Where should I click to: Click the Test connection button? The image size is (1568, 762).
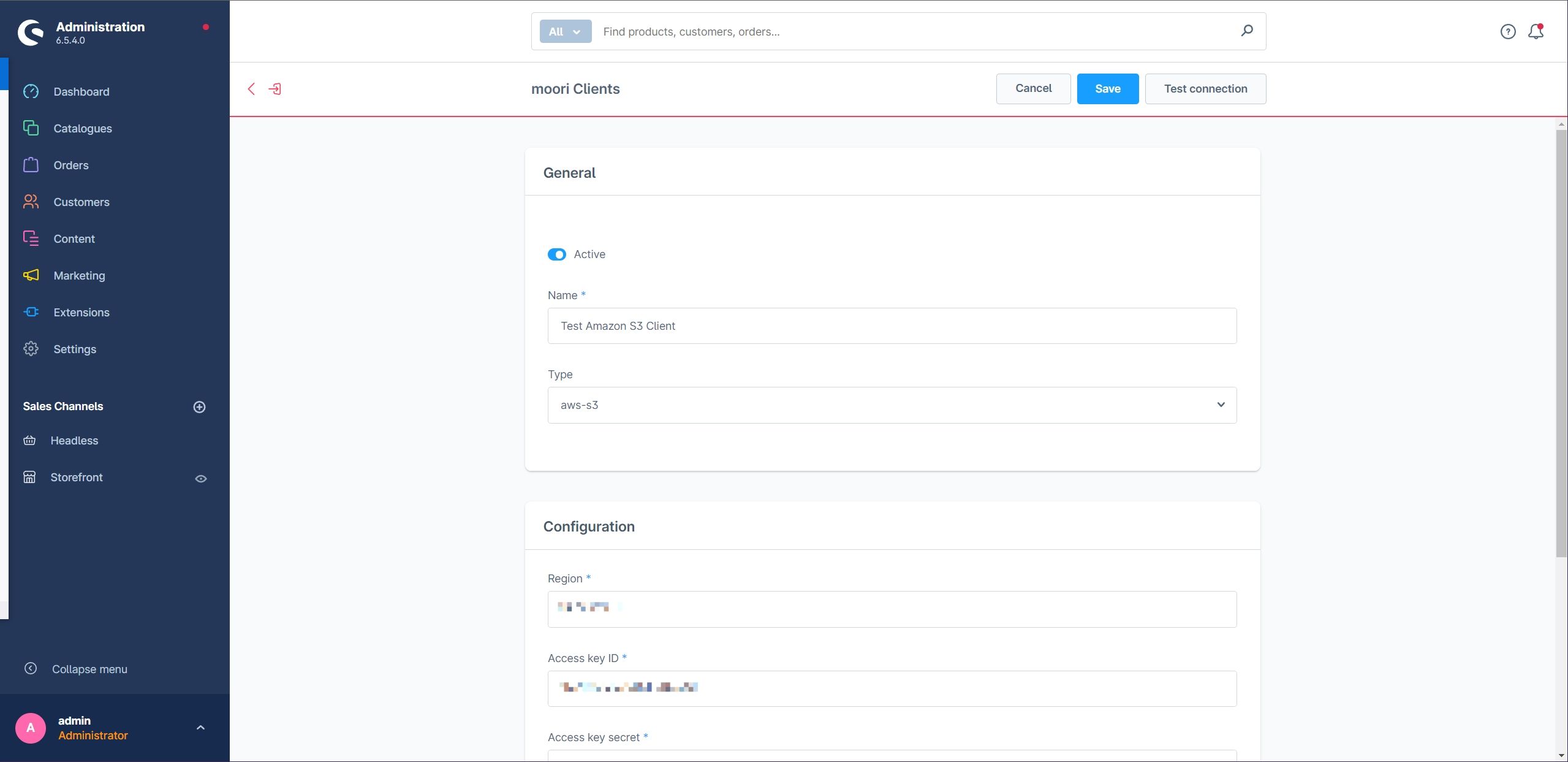pos(1205,88)
